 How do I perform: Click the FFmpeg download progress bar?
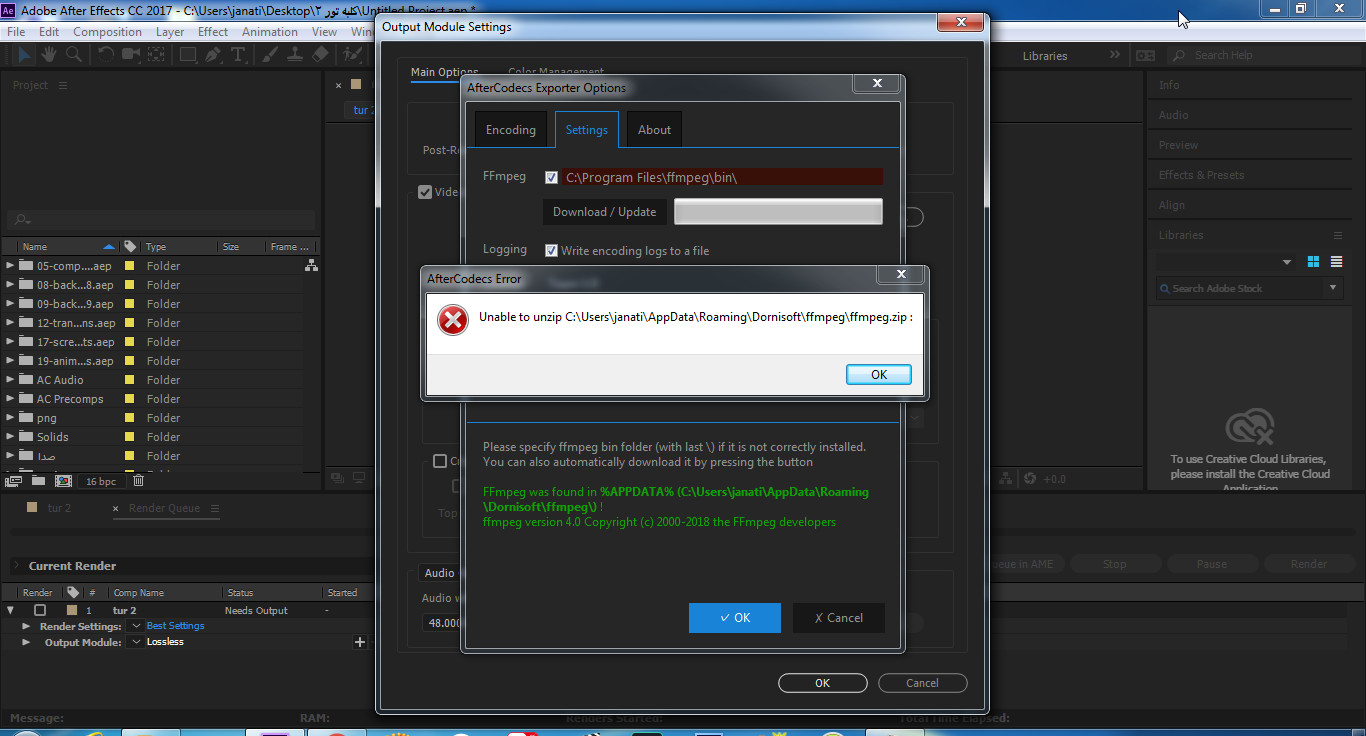pyautogui.click(x=778, y=212)
